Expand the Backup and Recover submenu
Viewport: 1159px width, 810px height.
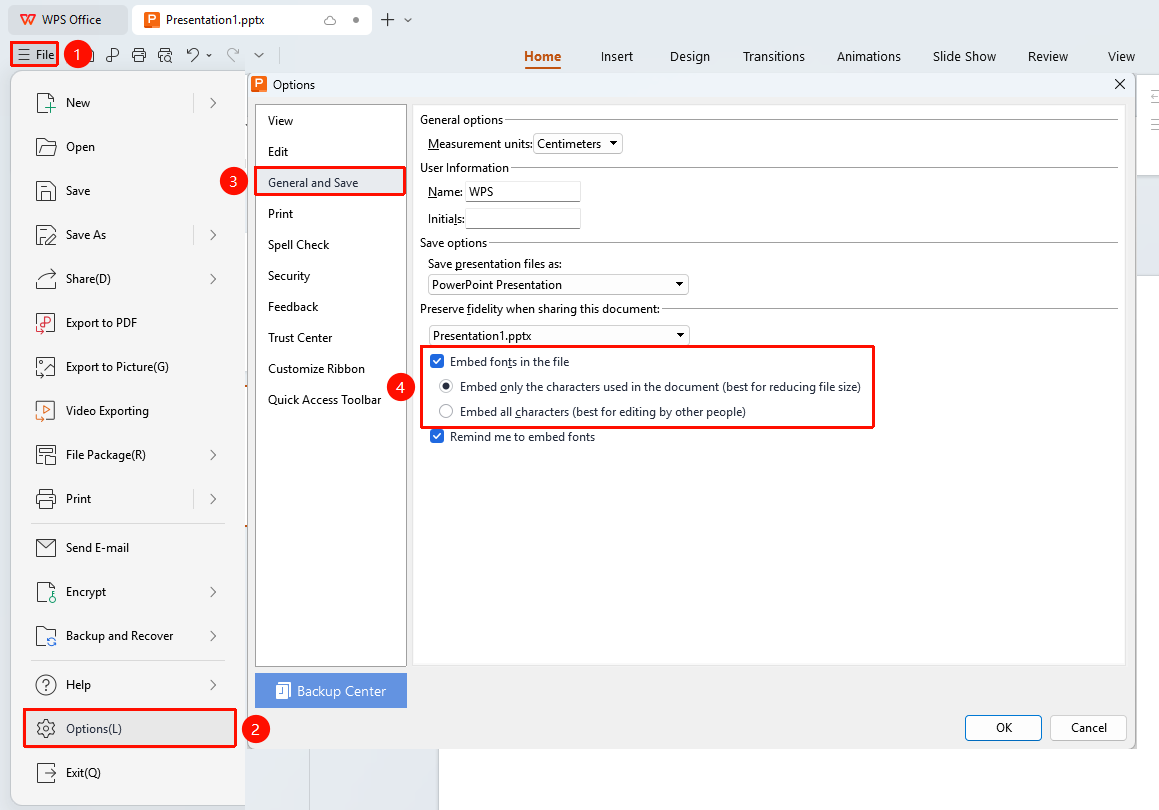[x=213, y=636]
